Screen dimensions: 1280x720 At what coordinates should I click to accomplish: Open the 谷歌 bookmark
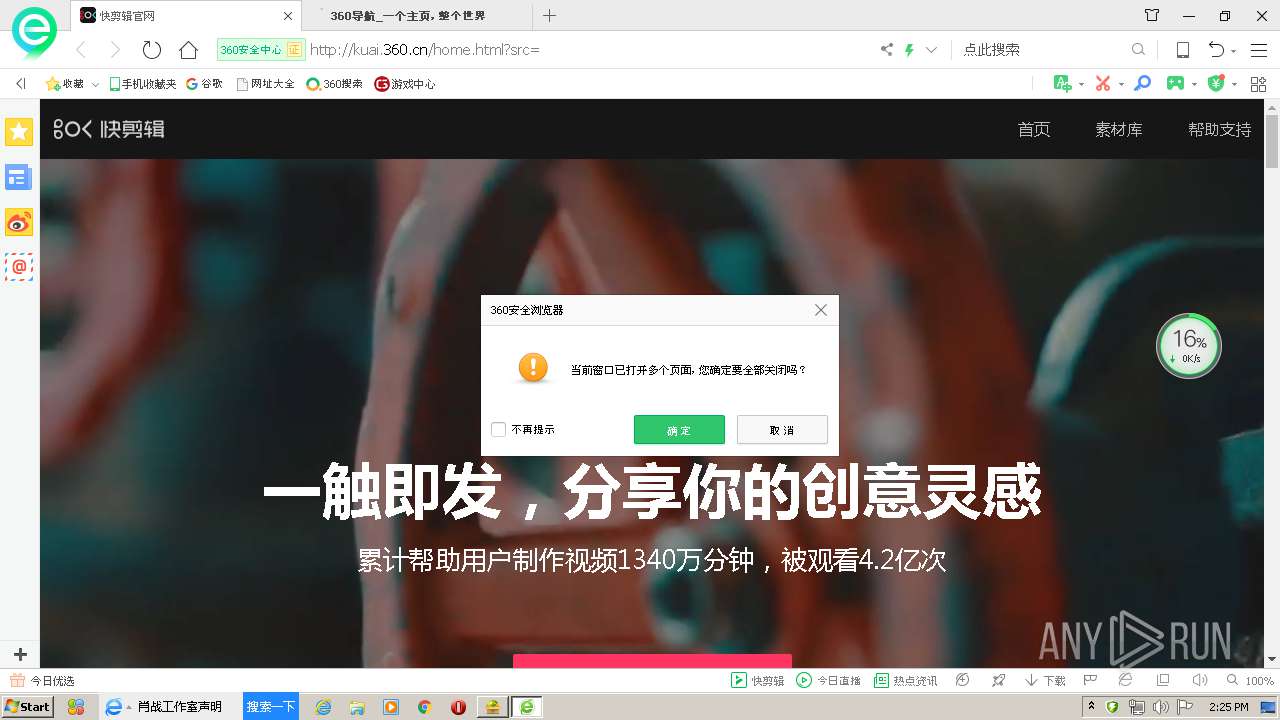pos(204,84)
